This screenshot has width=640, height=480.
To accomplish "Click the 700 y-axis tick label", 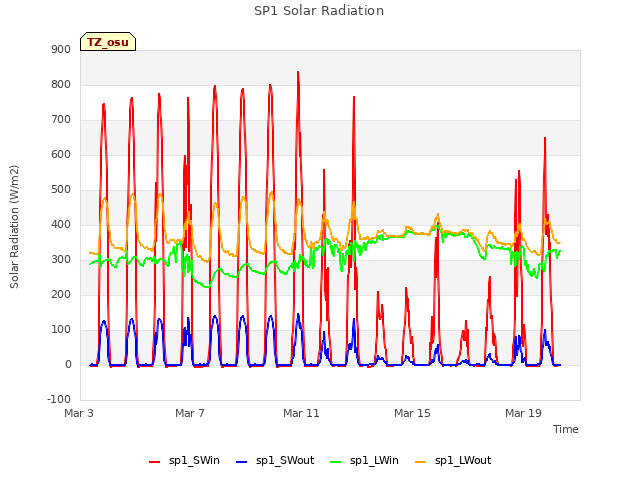I will pyautogui.click(x=61, y=120).
